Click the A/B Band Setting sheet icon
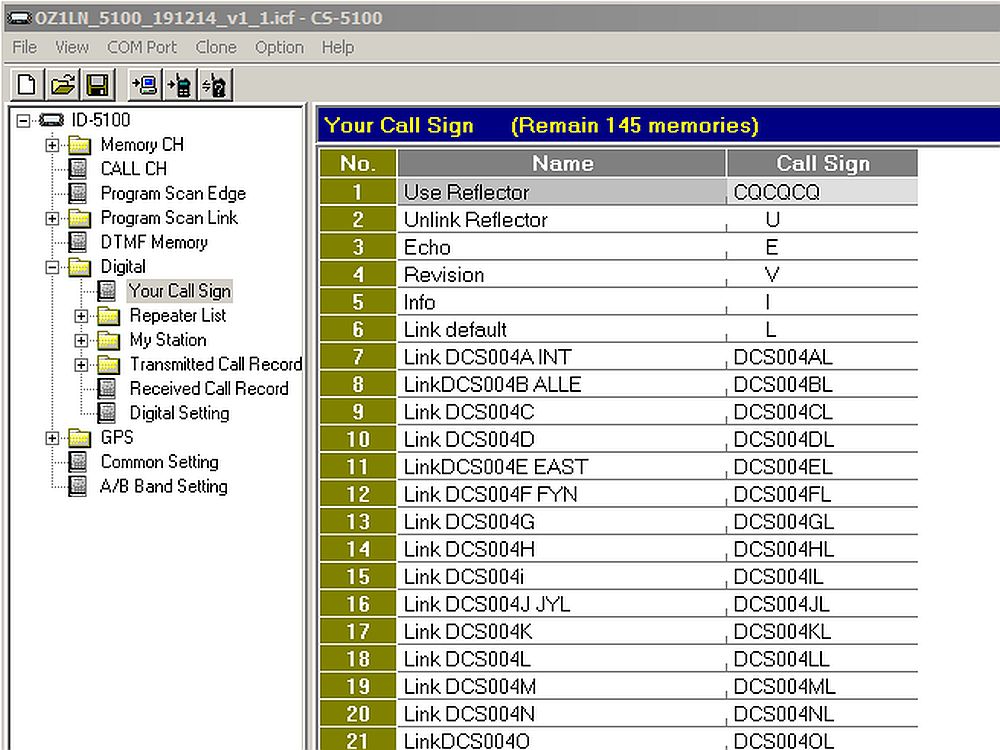Viewport: 1000px width, 750px height. 78,487
